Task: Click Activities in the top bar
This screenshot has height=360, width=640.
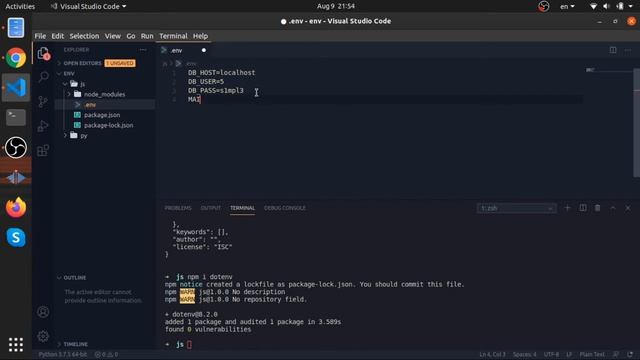Action: coord(20,6)
